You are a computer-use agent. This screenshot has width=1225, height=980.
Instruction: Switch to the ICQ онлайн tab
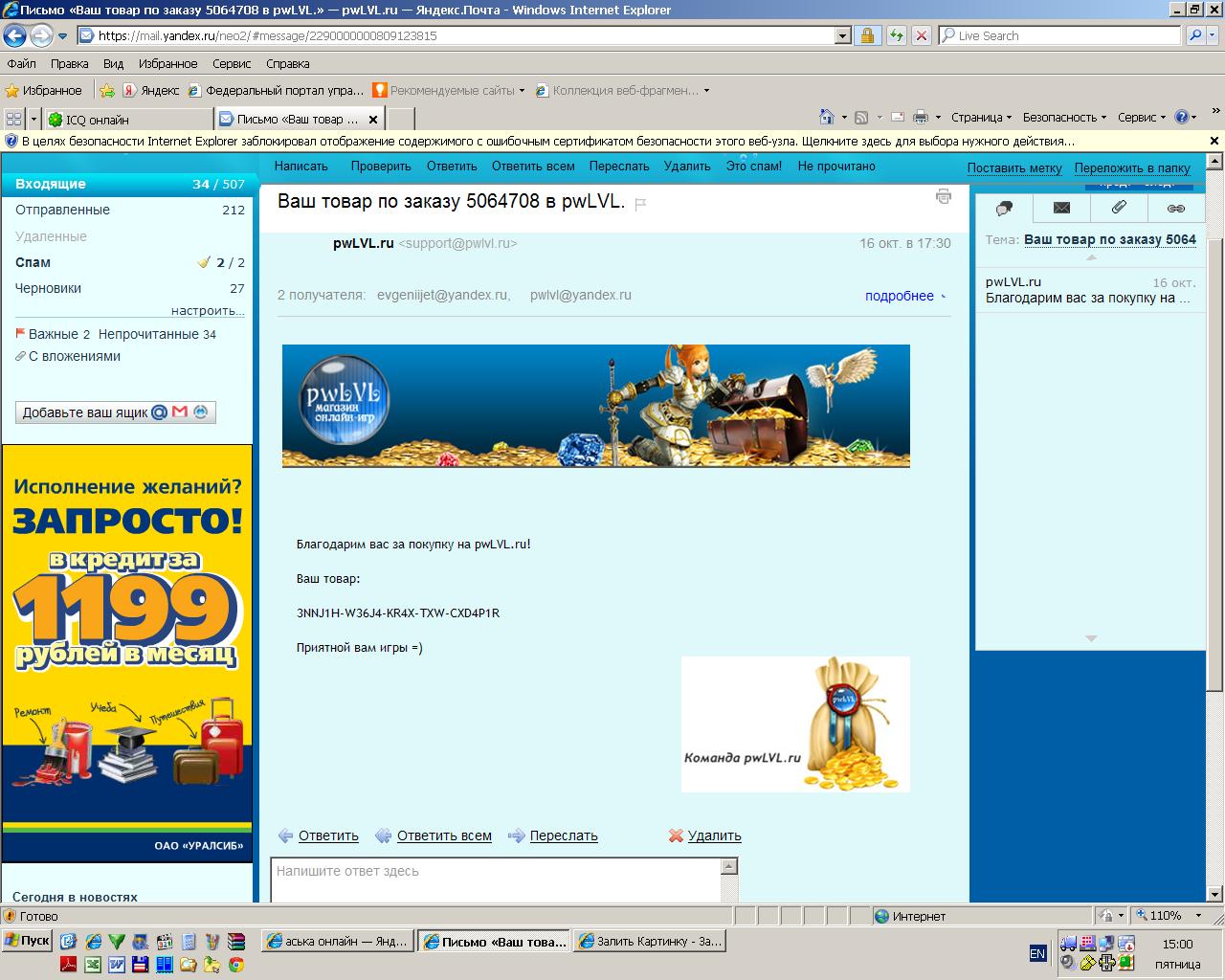tap(128, 120)
